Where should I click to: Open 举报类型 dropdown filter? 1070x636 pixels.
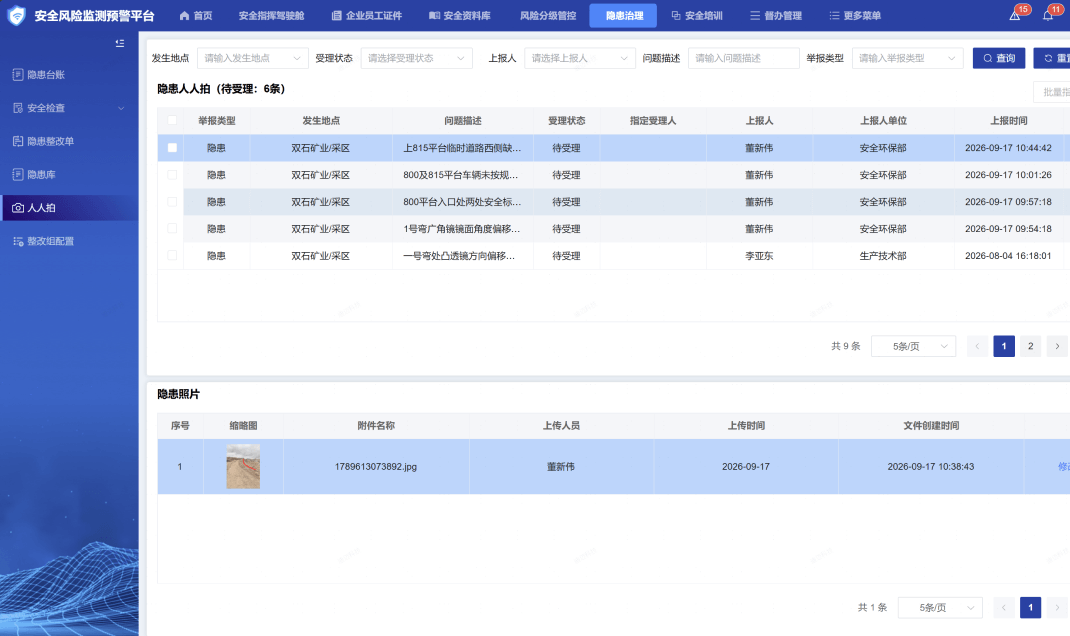tap(908, 58)
